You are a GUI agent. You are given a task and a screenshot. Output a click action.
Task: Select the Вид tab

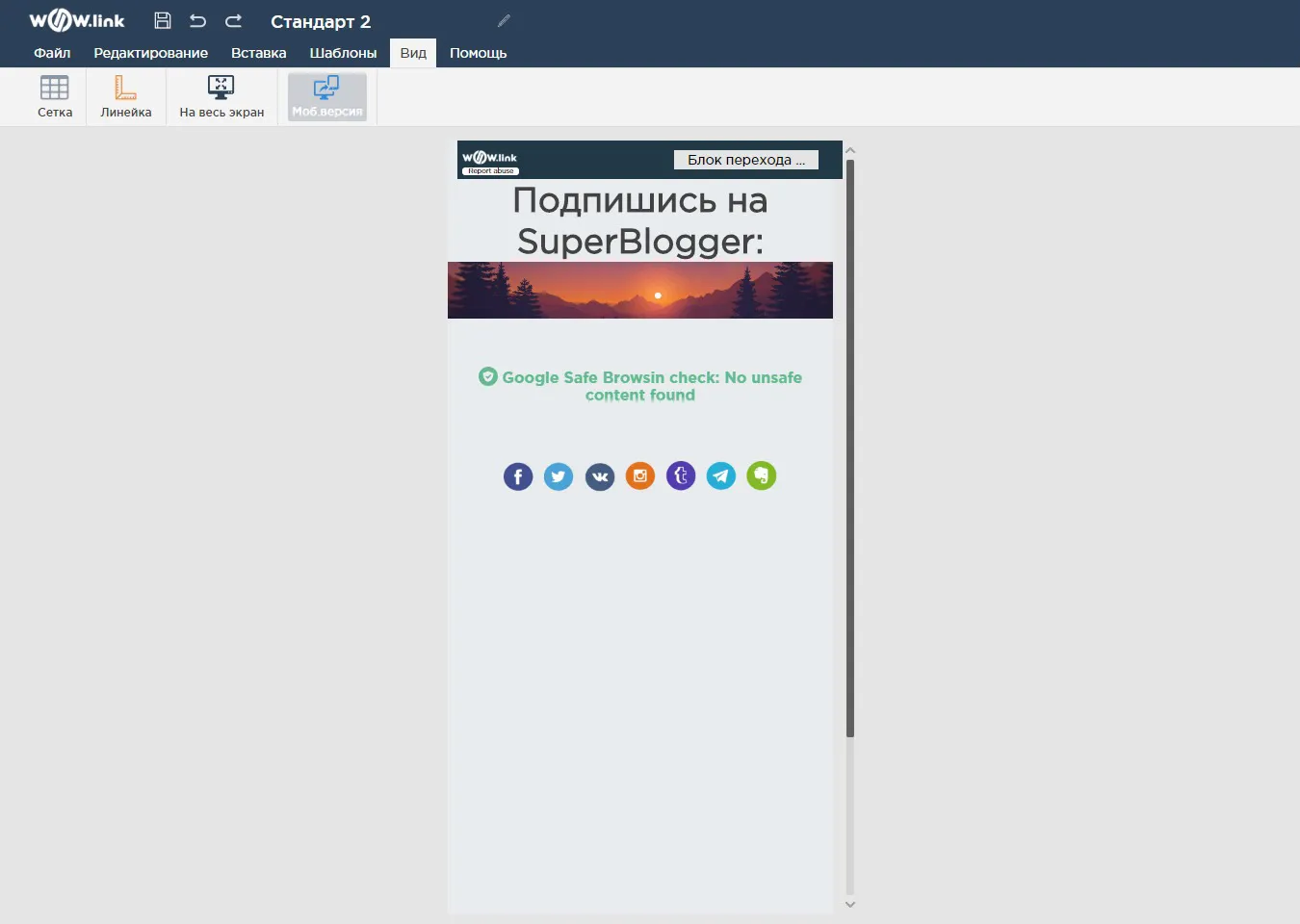point(413,53)
